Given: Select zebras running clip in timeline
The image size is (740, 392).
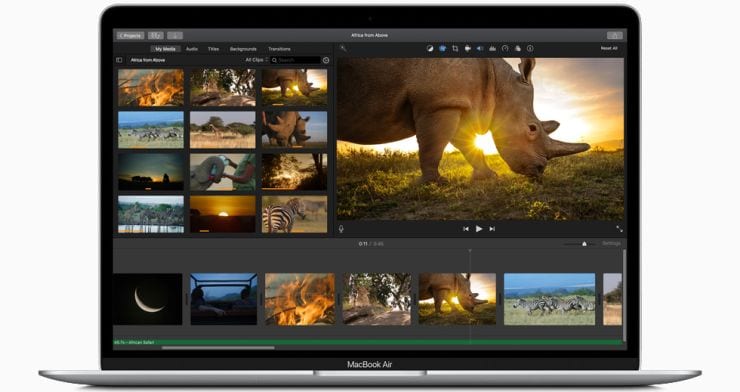Looking at the screenshot, I should point(549,299).
